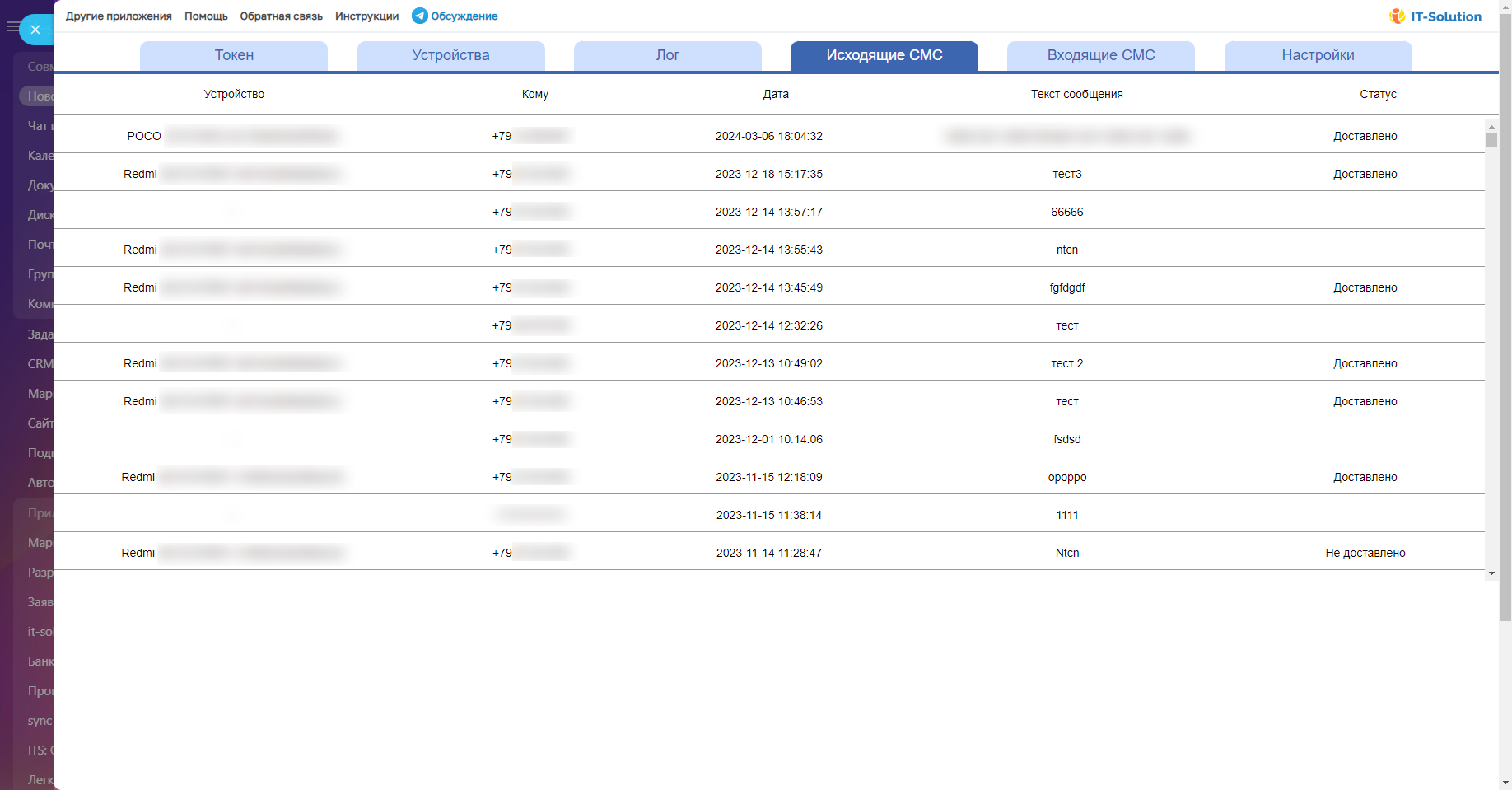Click the Telegram icon next to Обсуждение
Viewport: 1512px width, 790px height.
pyautogui.click(x=419, y=16)
